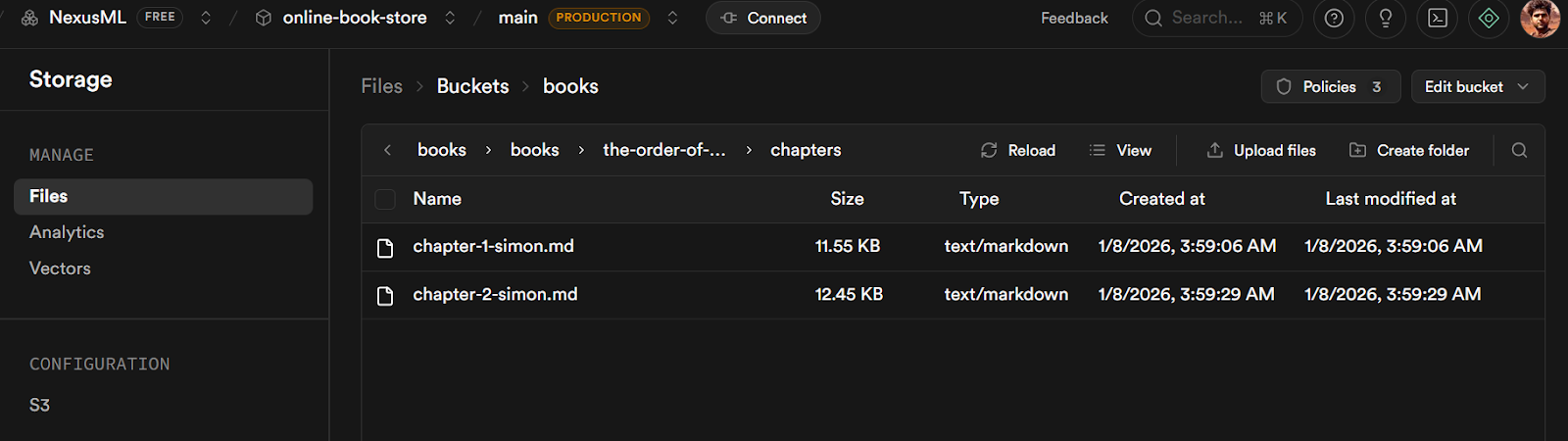1568x441 pixels.
Task: Open the Policies button
Action: coord(1330,86)
